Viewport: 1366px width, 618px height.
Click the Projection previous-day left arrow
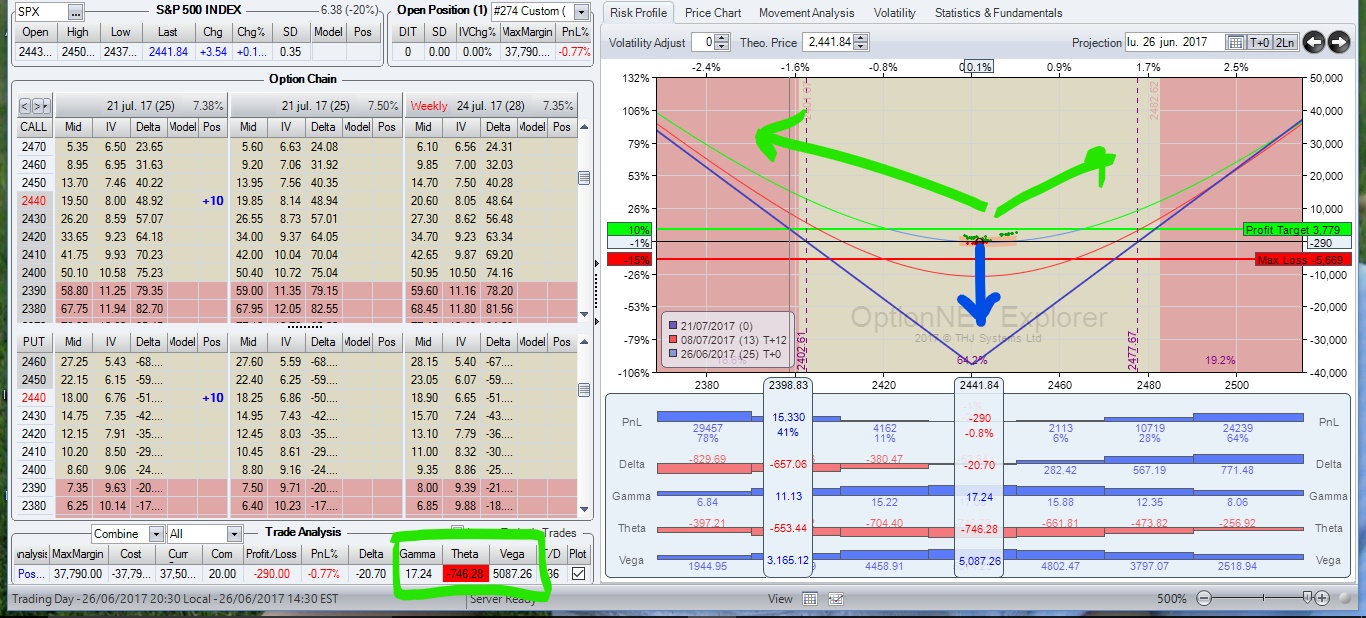point(1313,42)
